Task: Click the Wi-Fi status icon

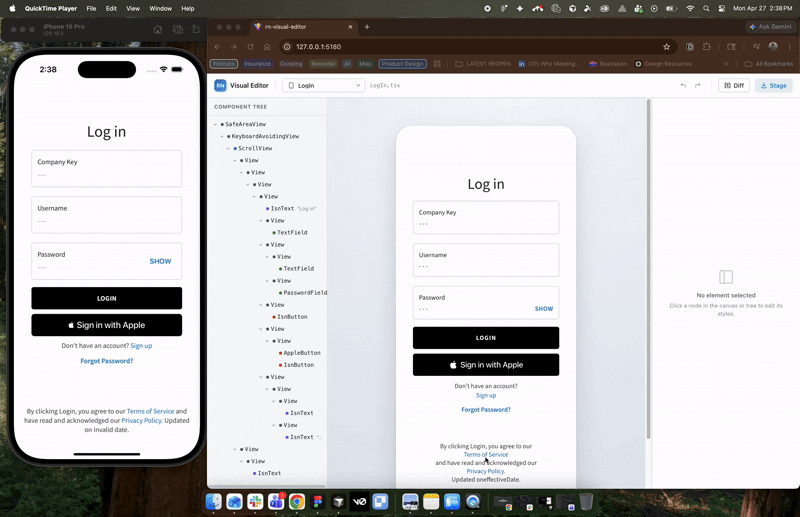Action: coord(690,8)
